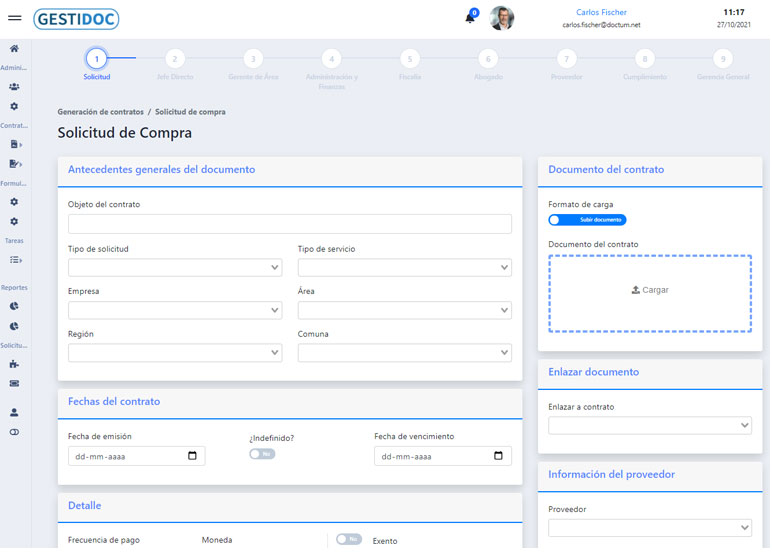Open the pie chart icon directly below Reportes
Image resolution: width=772 pixels, height=552 pixels.
pyautogui.click(x=14, y=306)
